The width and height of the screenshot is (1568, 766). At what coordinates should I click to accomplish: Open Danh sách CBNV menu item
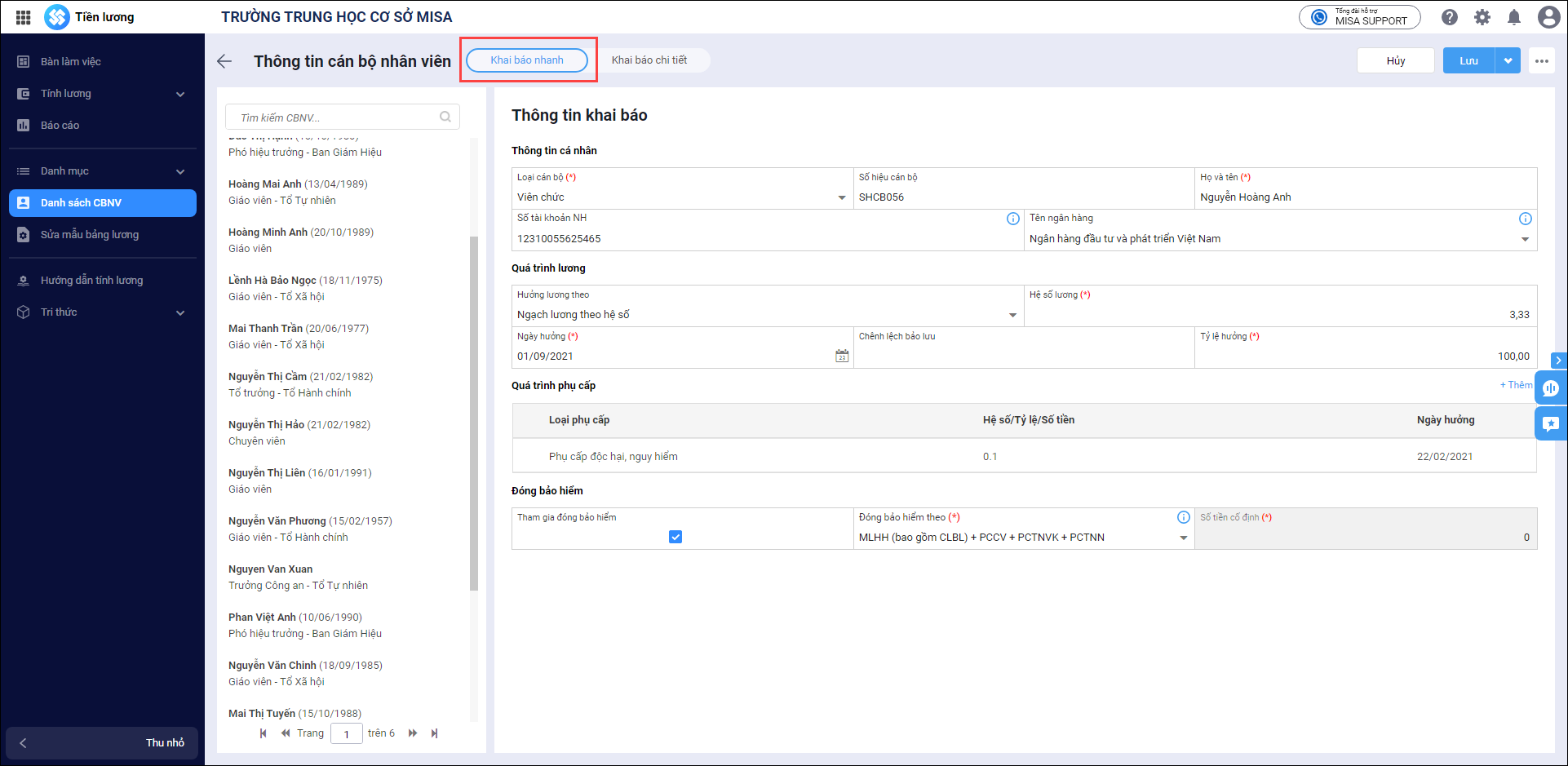103,203
